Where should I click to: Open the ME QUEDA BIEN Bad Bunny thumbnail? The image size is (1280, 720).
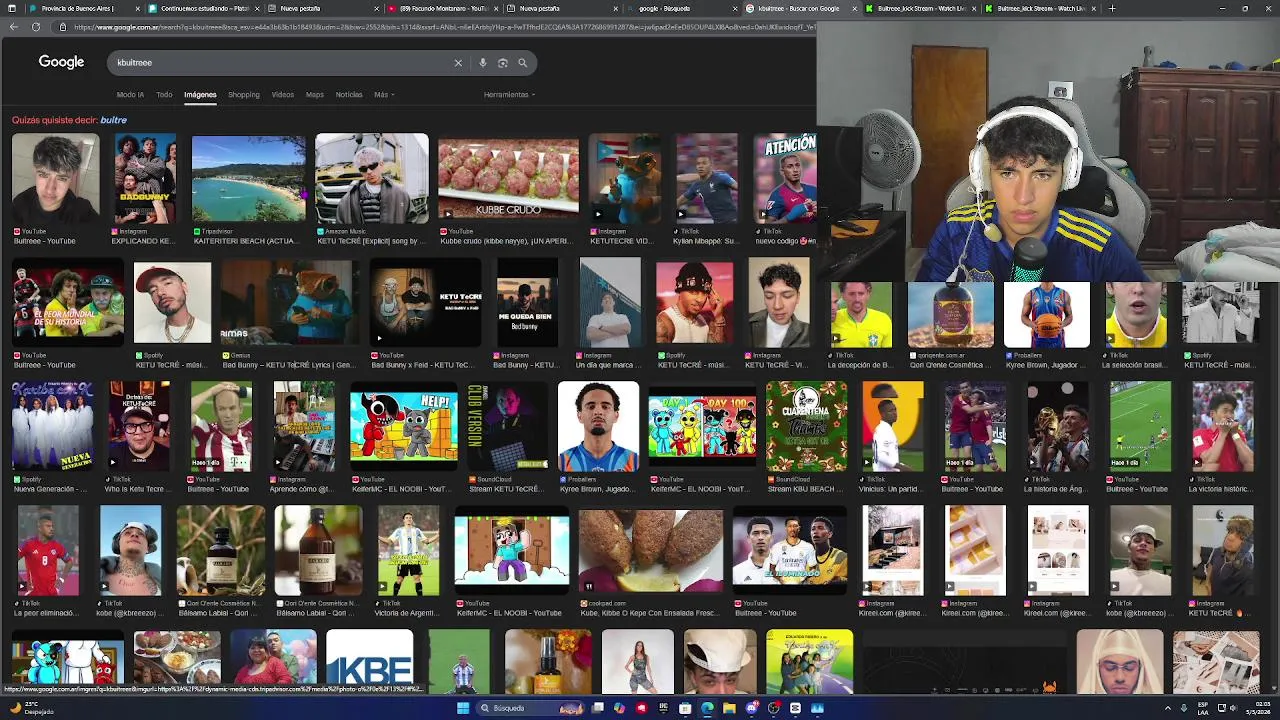point(527,302)
